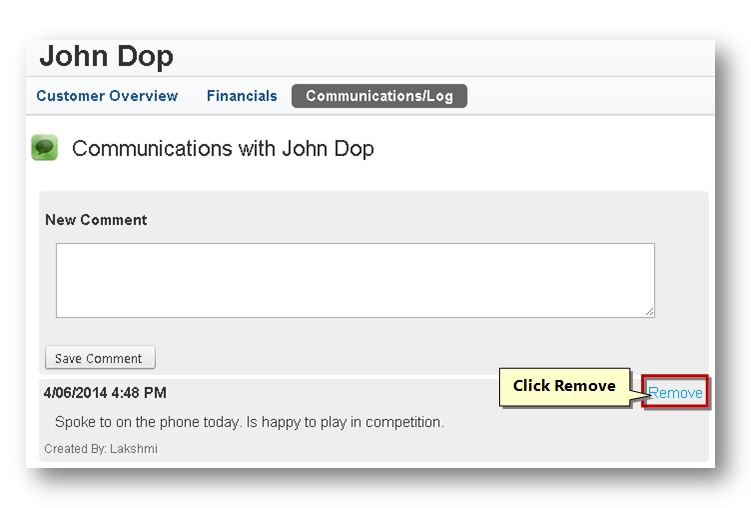Screen dimensions: 751x508
Task: Open the Customer Overview tab
Action: [x=107, y=96]
